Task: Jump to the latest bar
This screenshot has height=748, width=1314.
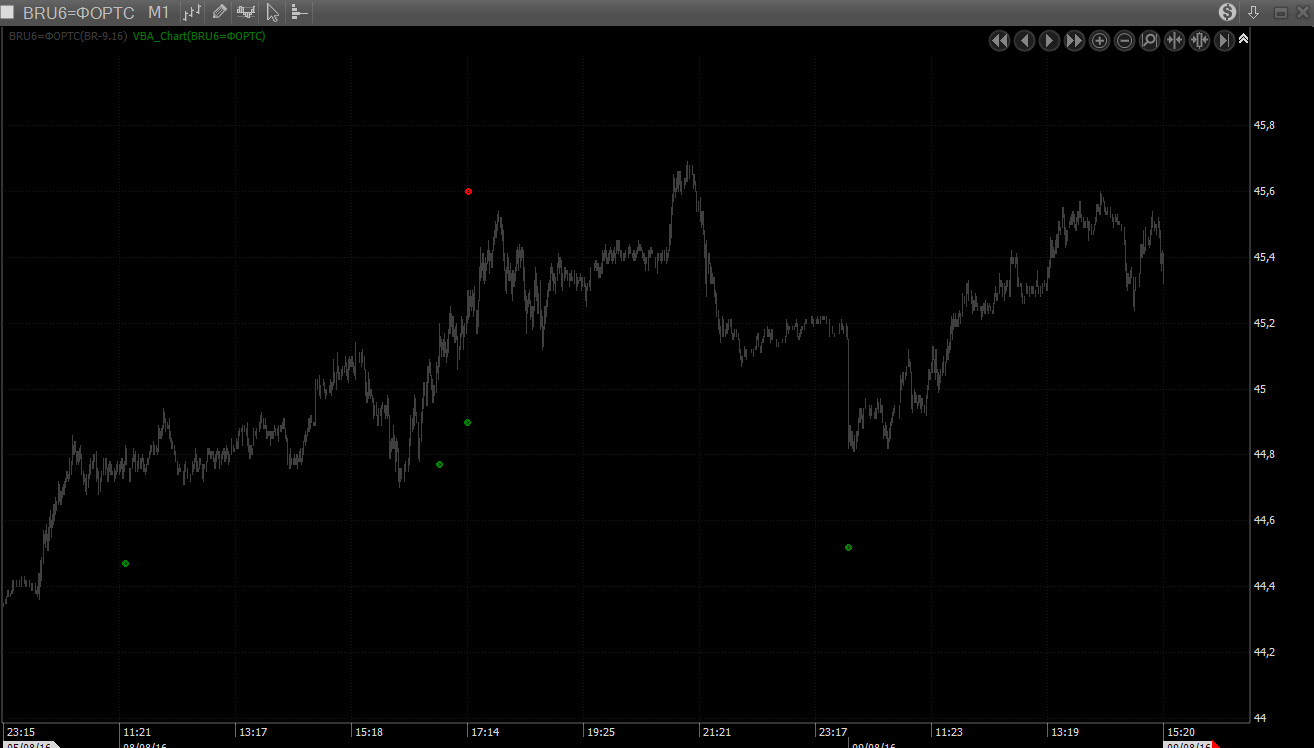Action: click(x=1224, y=41)
